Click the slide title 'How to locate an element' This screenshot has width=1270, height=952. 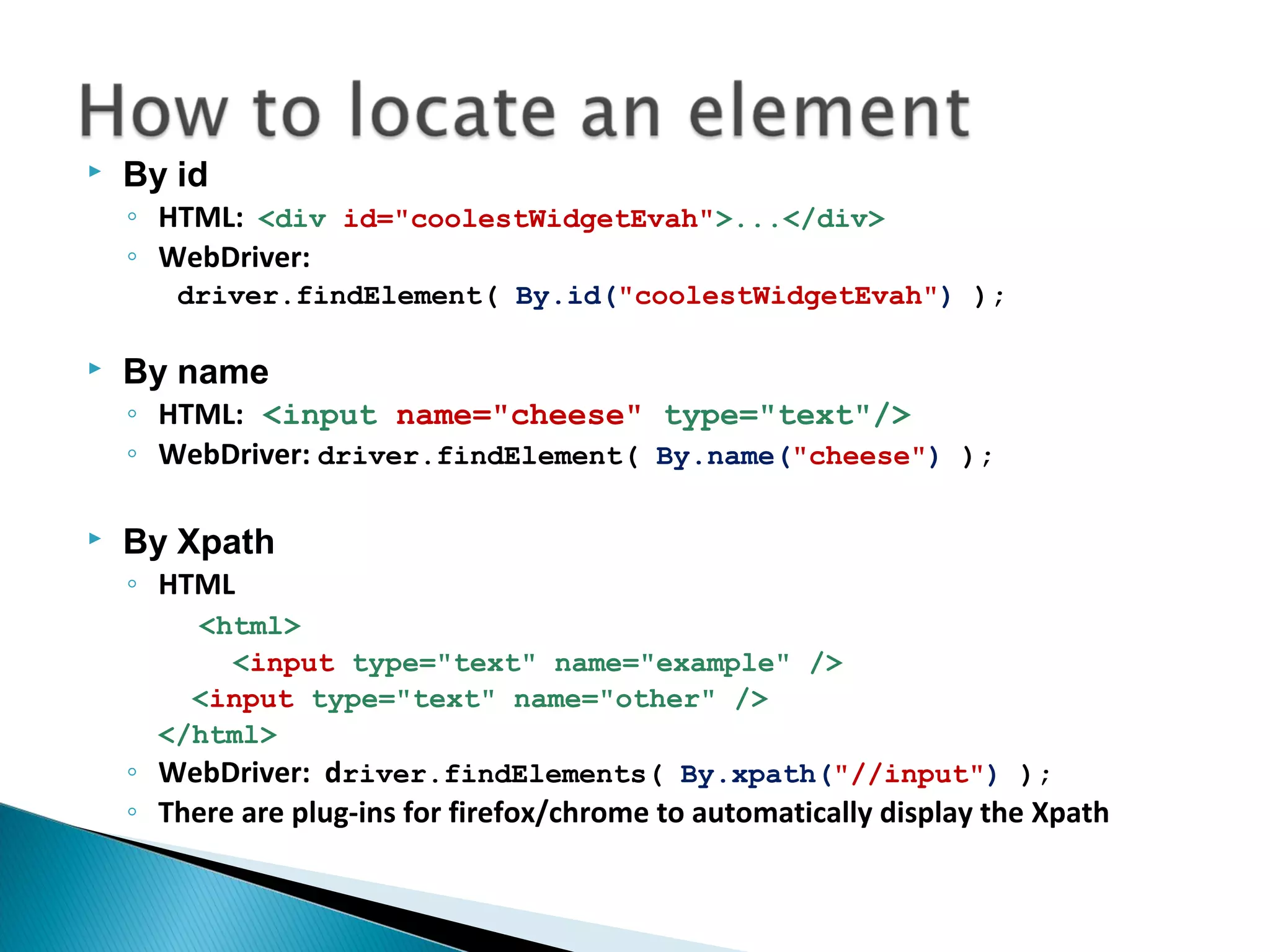pyautogui.click(x=524, y=112)
